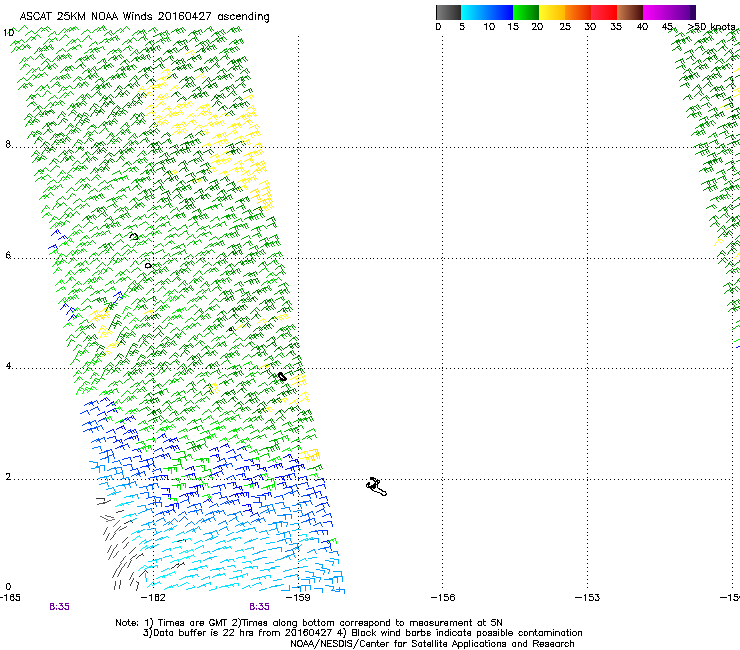The image size is (740, 650).
Task: Click longitude axis label "-153"
Action: pyautogui.click(x=588, y=598)
